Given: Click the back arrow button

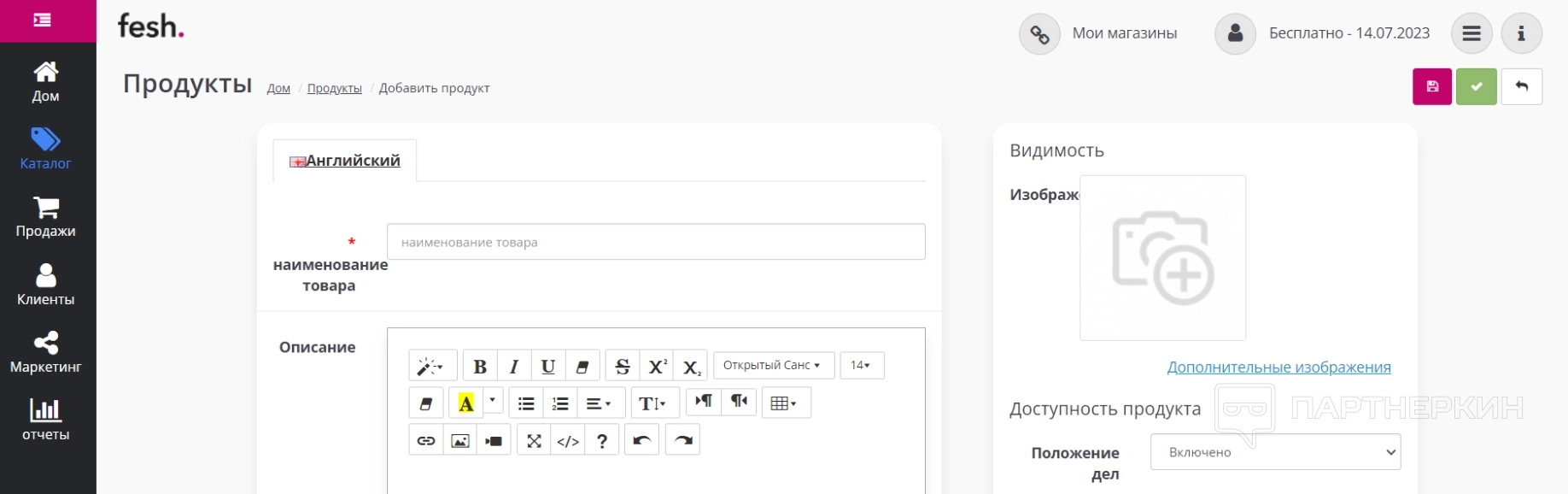Looking at the screenshot, I should [1521, 86].
